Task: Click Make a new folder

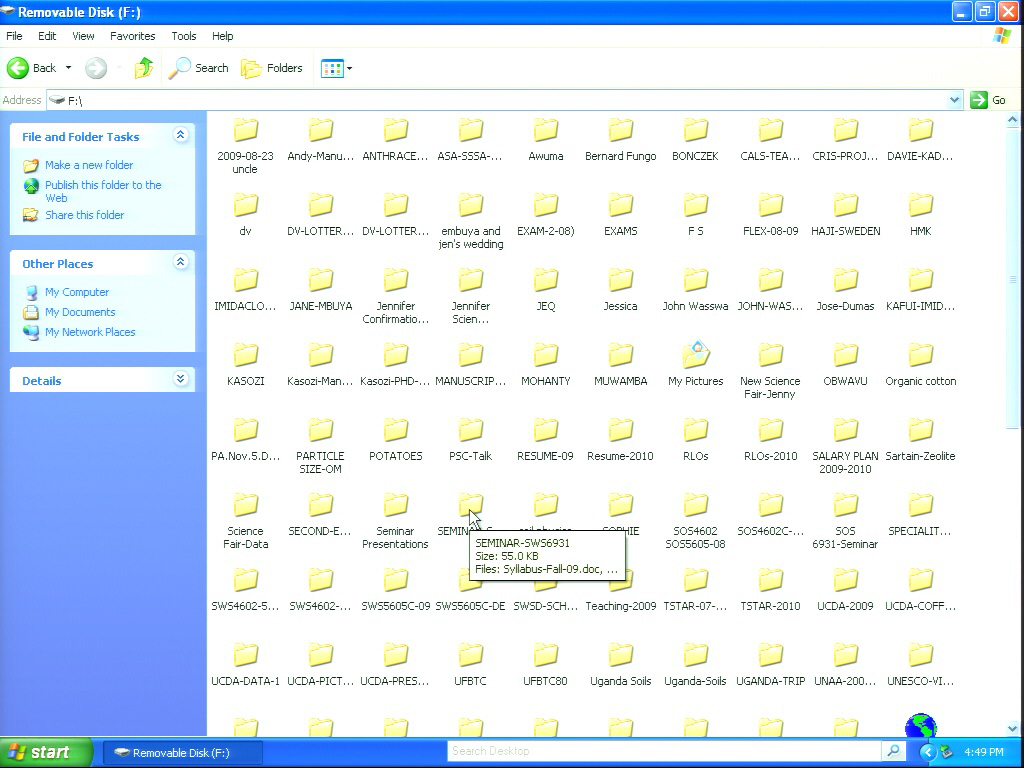Action: (x=89, y=165)
